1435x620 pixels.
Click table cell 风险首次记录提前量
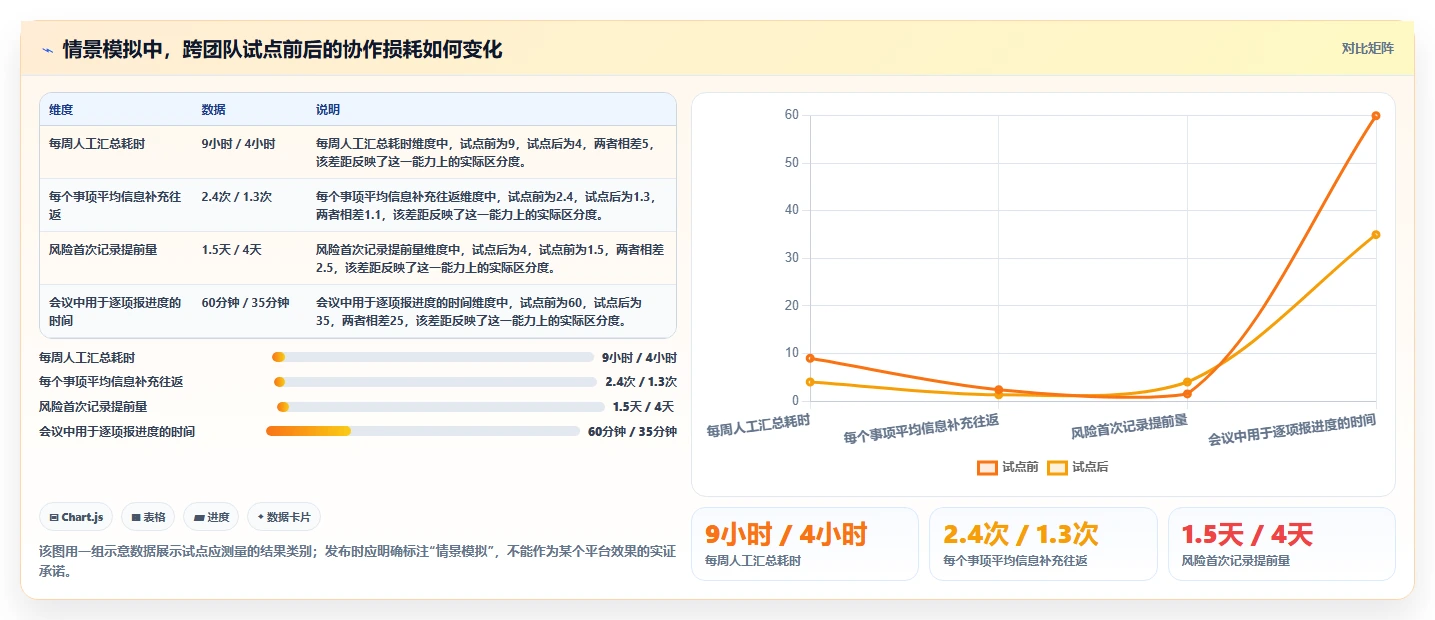point(103,250)
